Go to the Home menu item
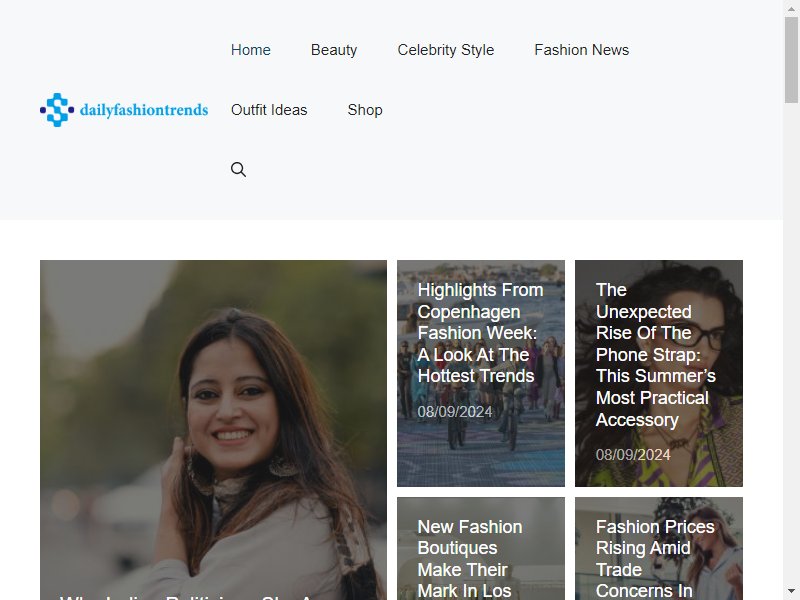 pos(251,50)
